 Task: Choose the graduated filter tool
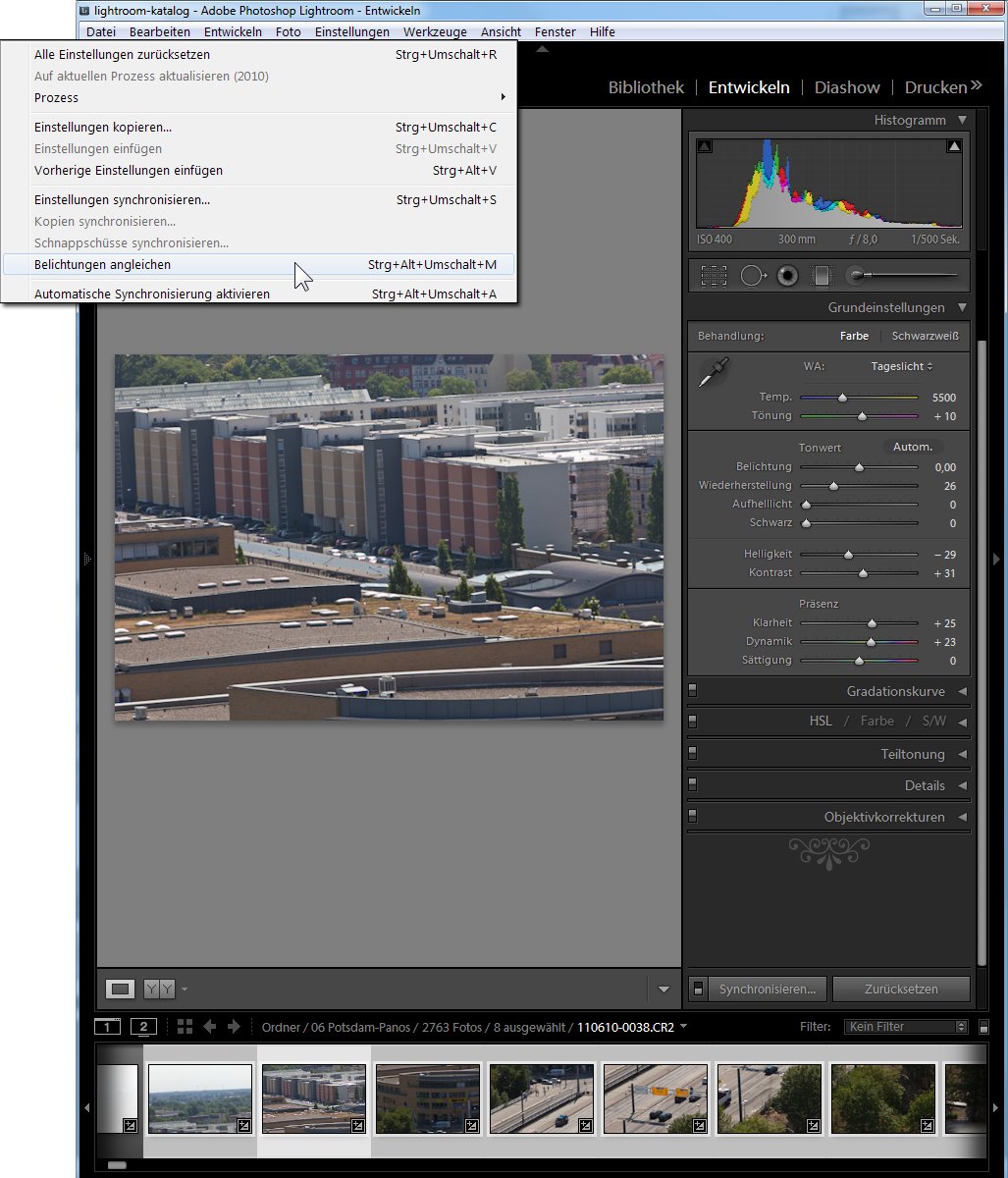click(822, 276)
